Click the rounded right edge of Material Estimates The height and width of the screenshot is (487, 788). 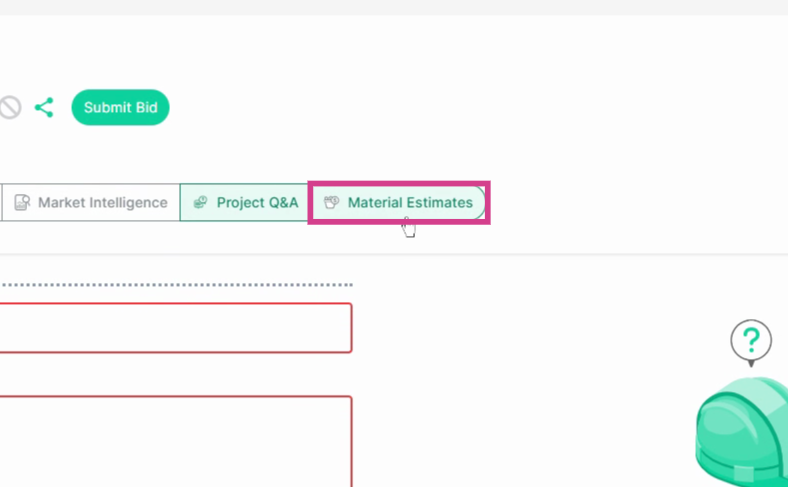coord(480,203)
